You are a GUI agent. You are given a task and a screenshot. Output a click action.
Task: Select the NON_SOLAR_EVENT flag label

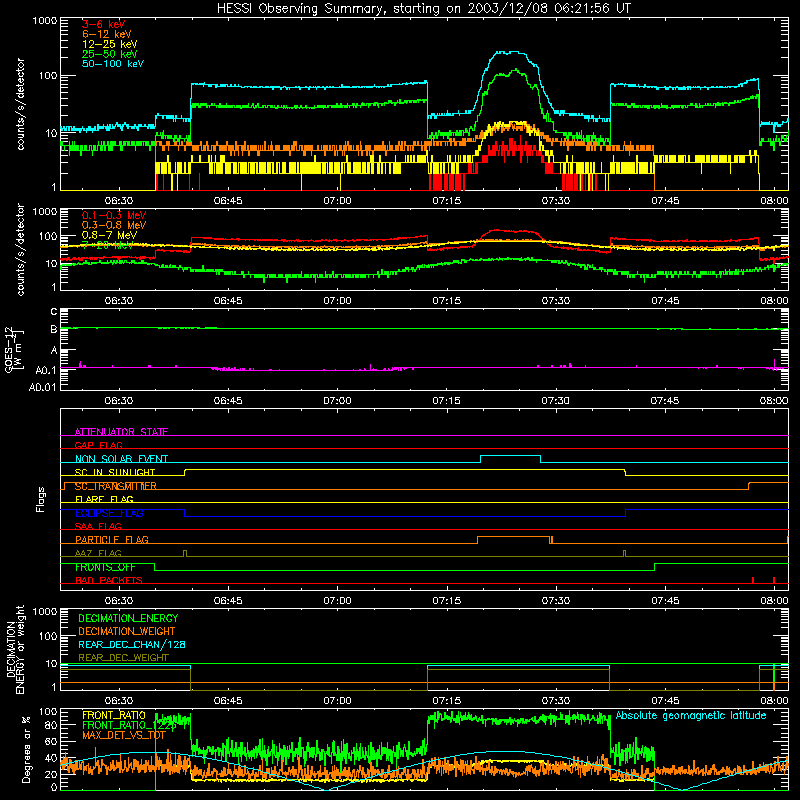click(121, 459)
